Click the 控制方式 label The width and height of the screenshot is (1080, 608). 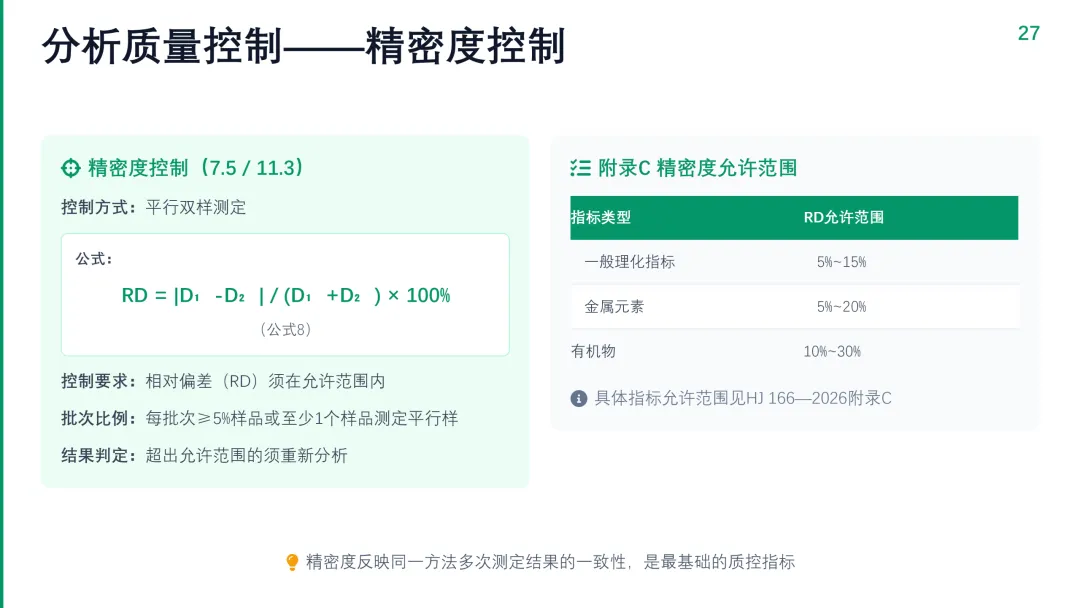tap(98, 207)
